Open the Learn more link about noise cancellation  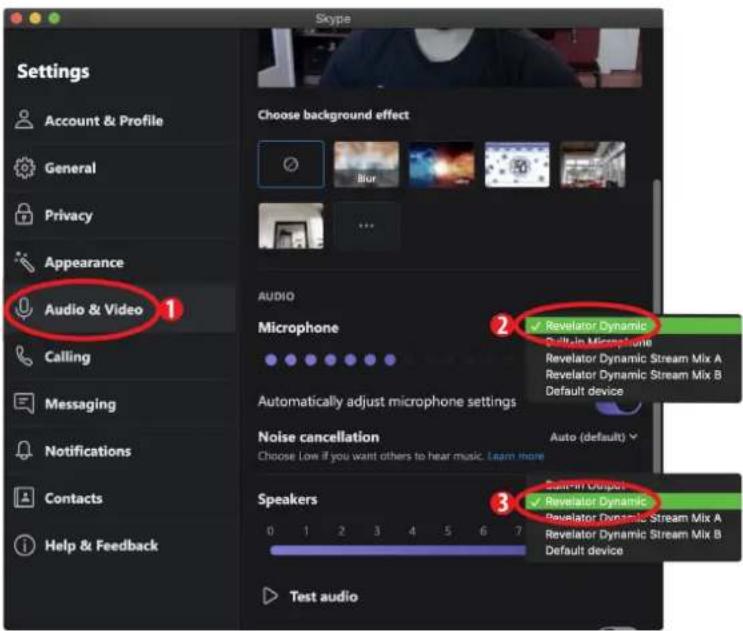pyautogui.click(x=516, y=456)
